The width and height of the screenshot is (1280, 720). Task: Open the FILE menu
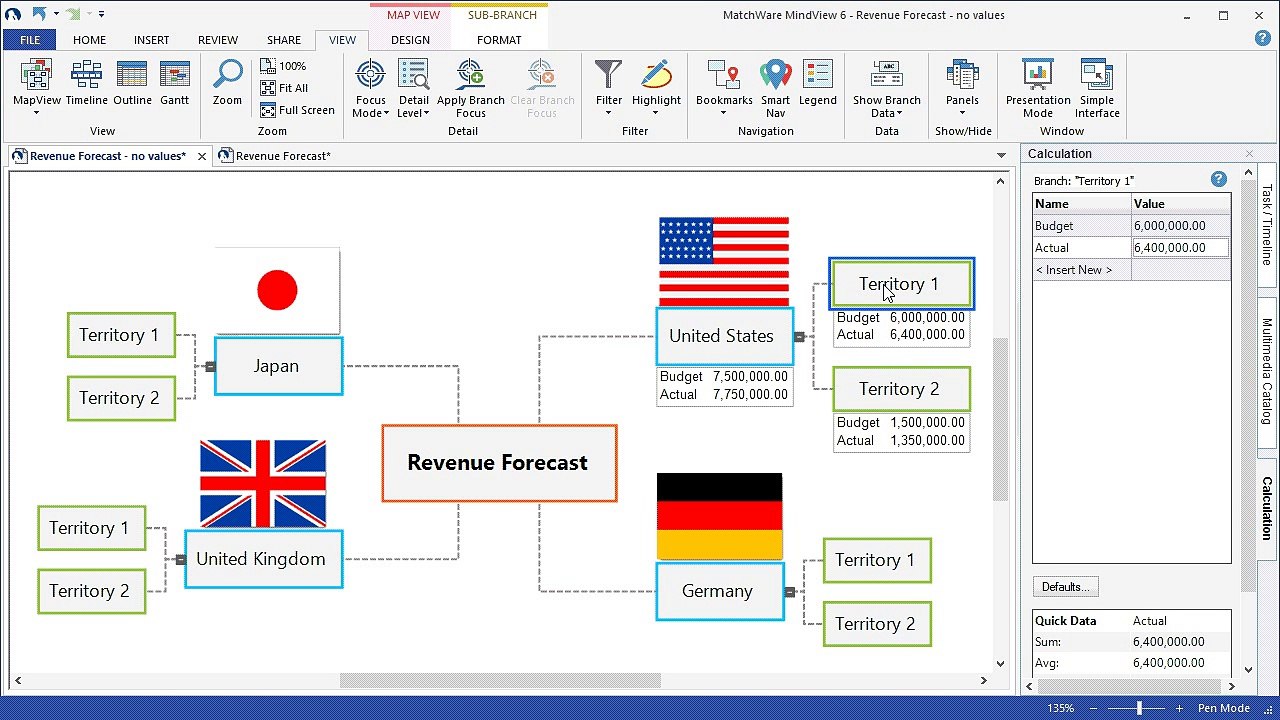[30, 40]
